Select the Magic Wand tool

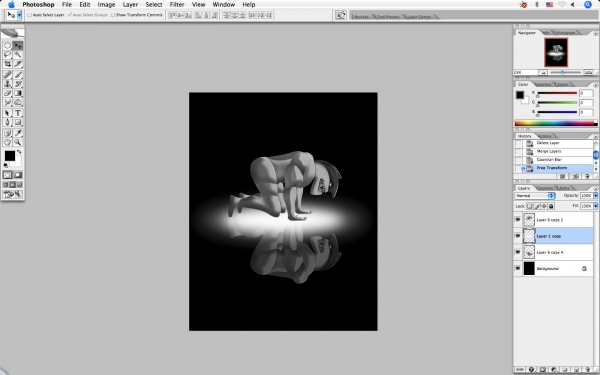[18, 55]
